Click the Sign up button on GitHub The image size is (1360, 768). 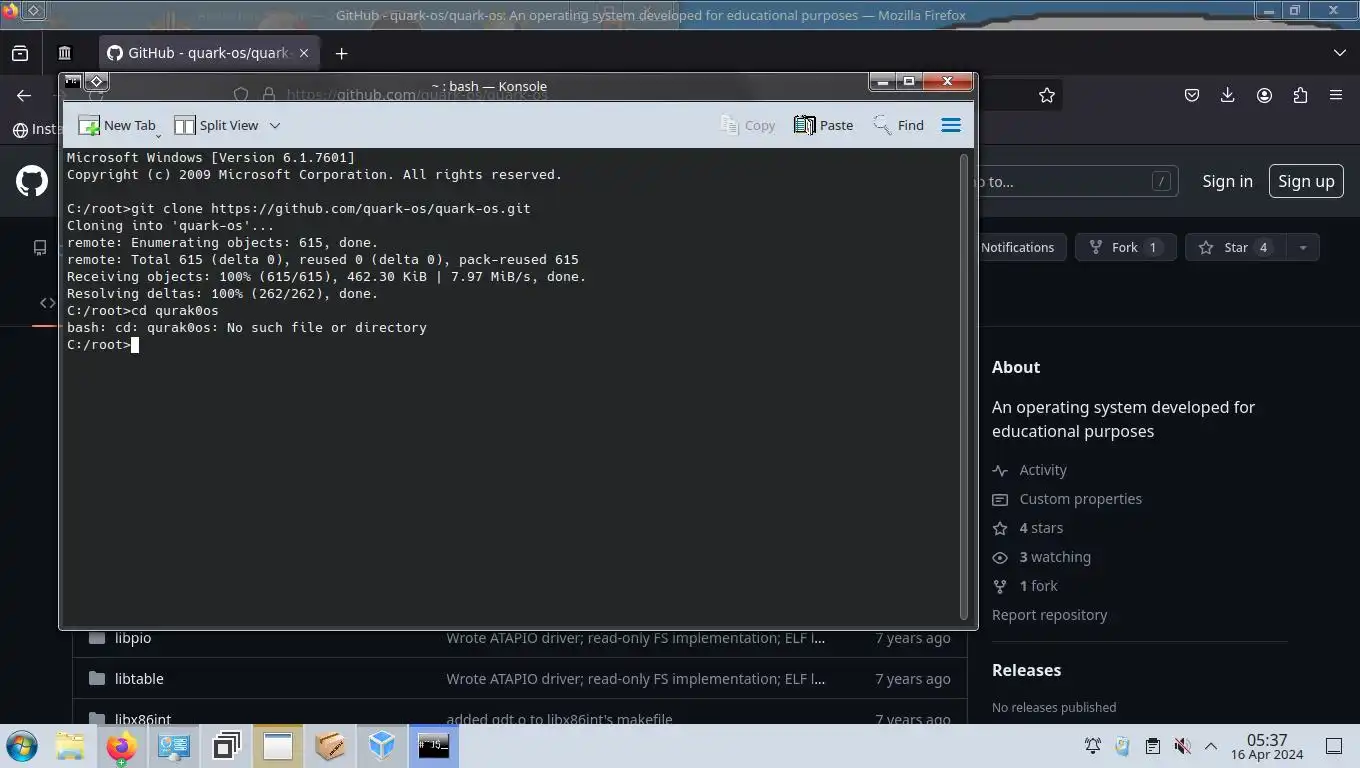pos(1306,181)
